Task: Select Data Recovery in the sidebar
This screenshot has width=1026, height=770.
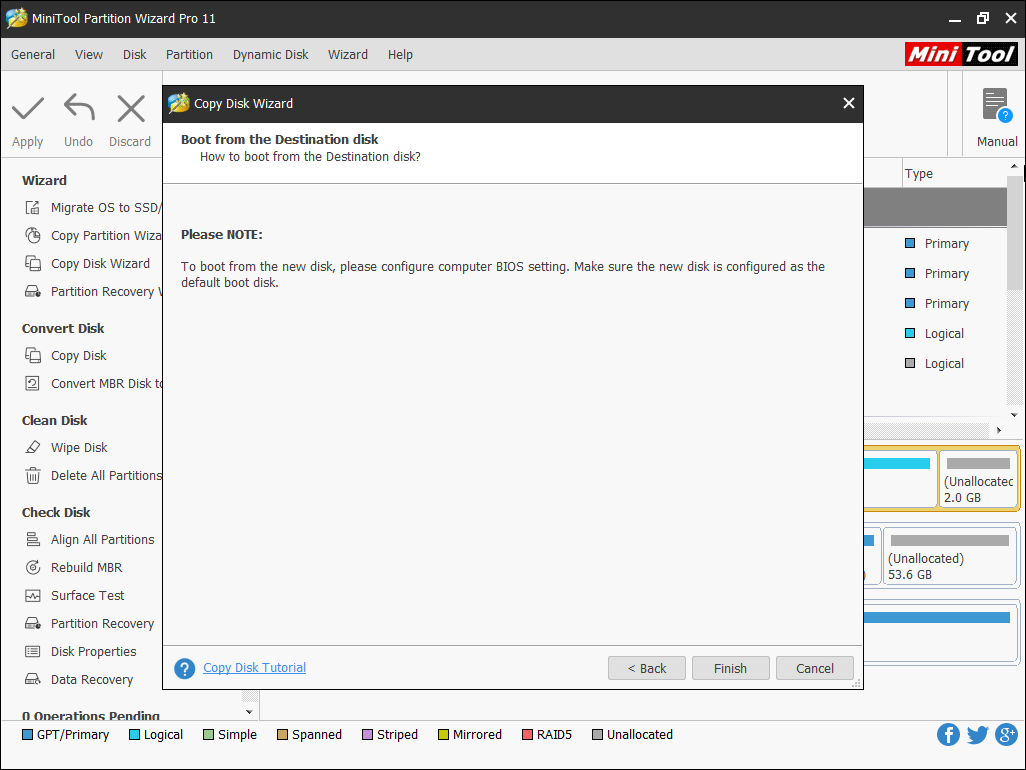Action: pos(92,680)
